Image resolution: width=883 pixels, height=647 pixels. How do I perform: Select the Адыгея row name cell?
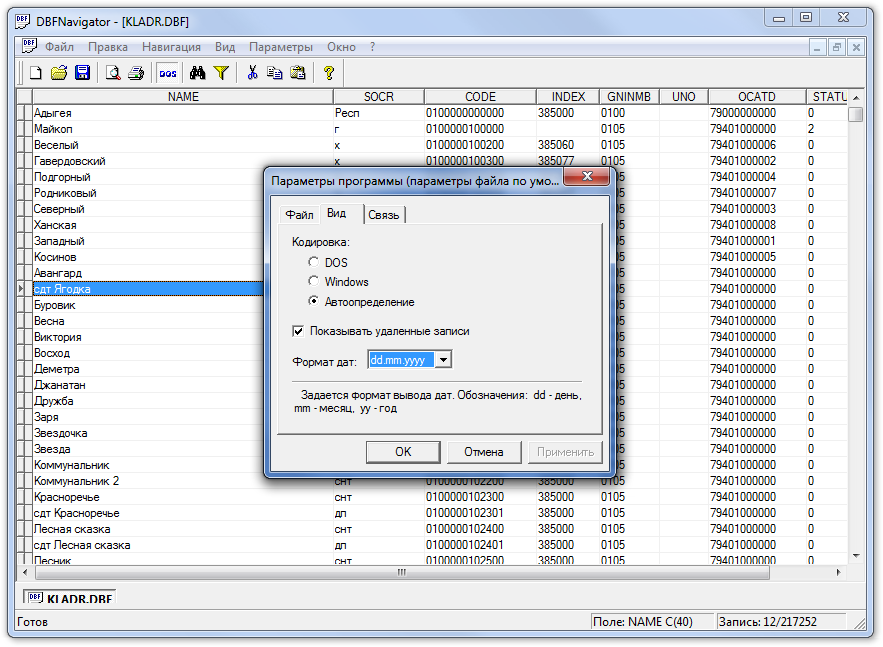[x=183, y=113]
